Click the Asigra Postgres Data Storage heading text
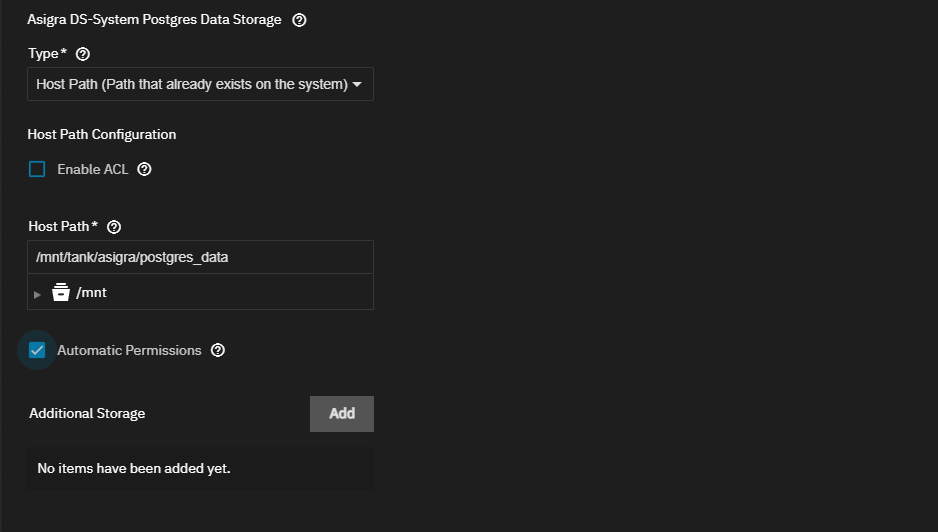This screenshot has height=532, width=938. 154,20
